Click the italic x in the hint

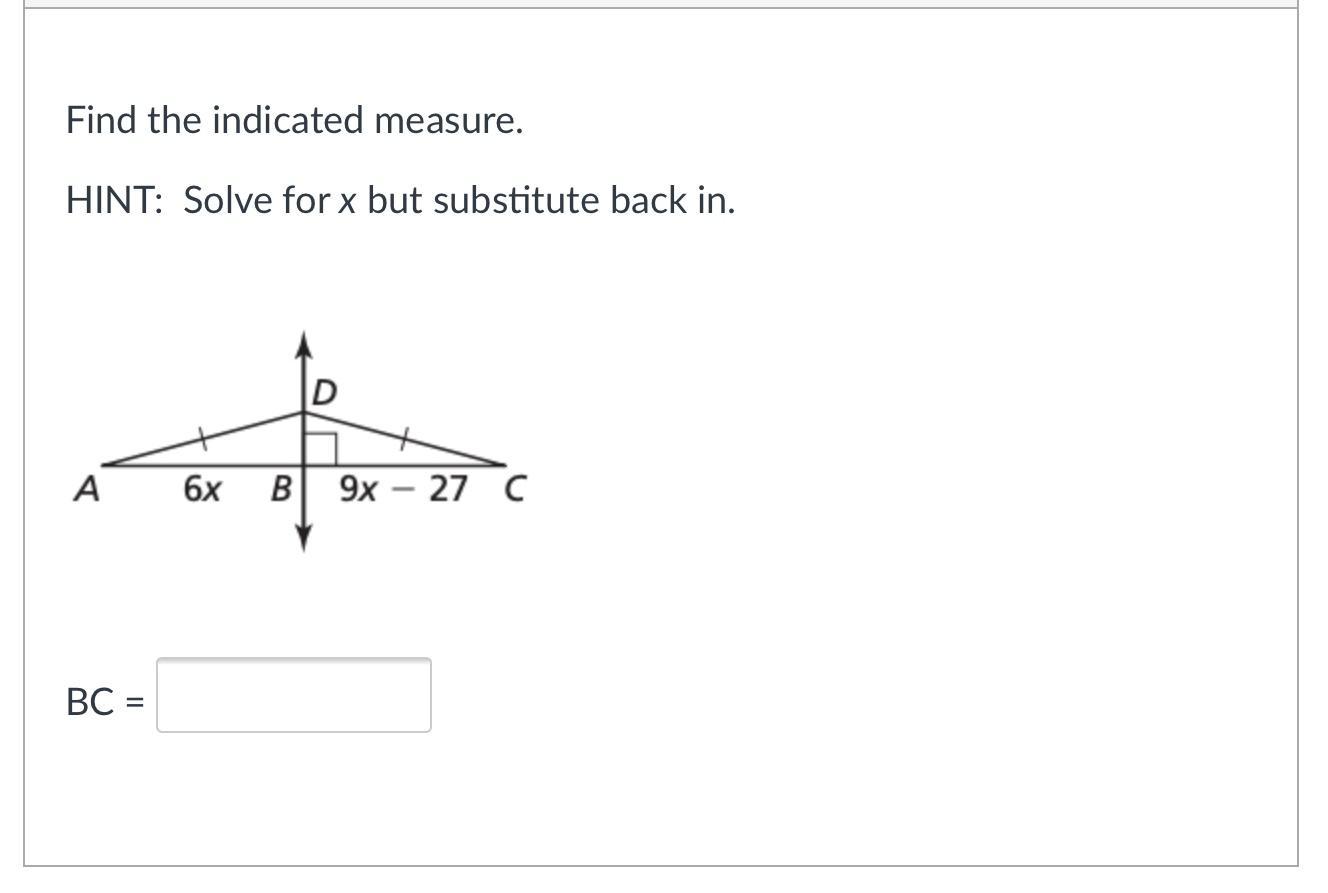tap(347, 201)
